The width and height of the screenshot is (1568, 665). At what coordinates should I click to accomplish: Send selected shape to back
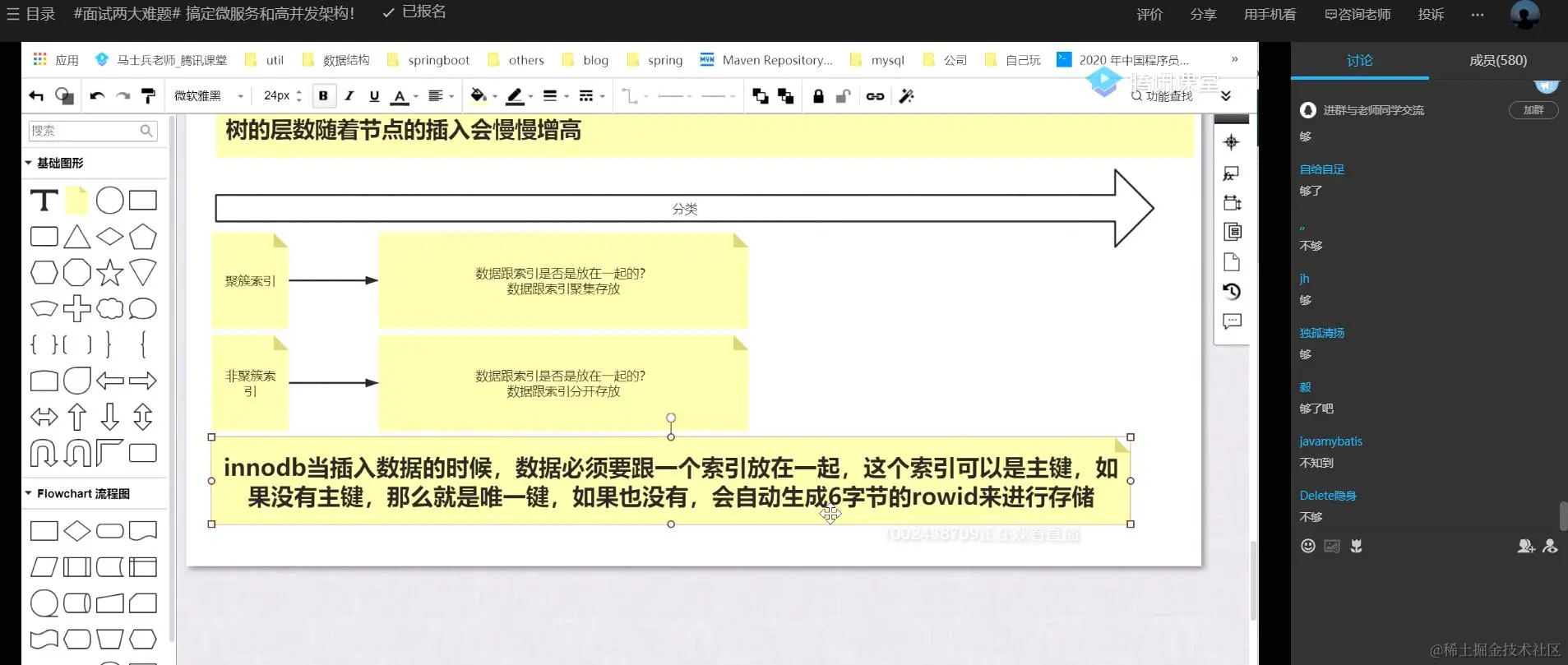click(785, 96)
